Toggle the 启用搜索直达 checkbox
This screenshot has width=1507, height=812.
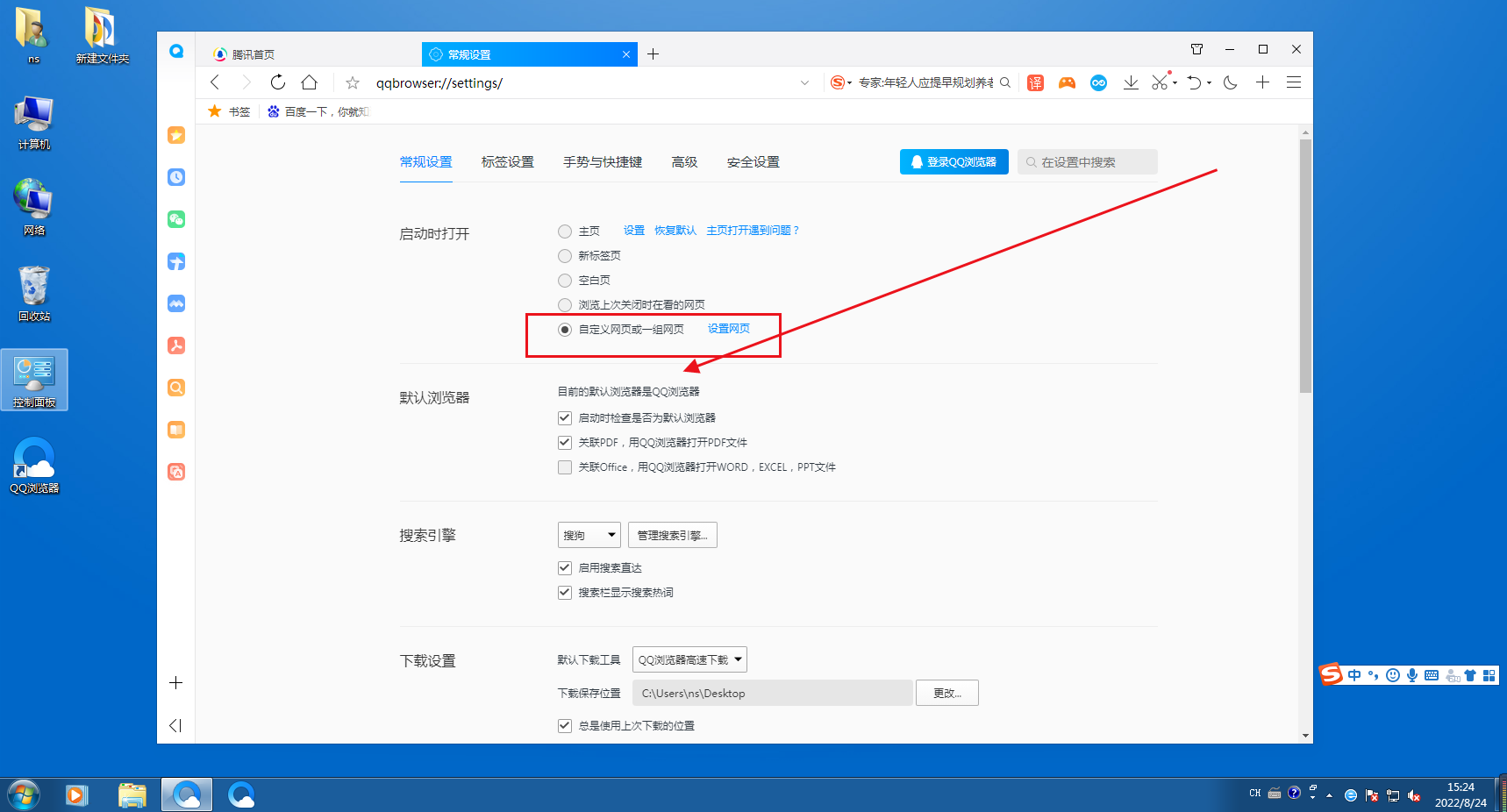[565, 568]
